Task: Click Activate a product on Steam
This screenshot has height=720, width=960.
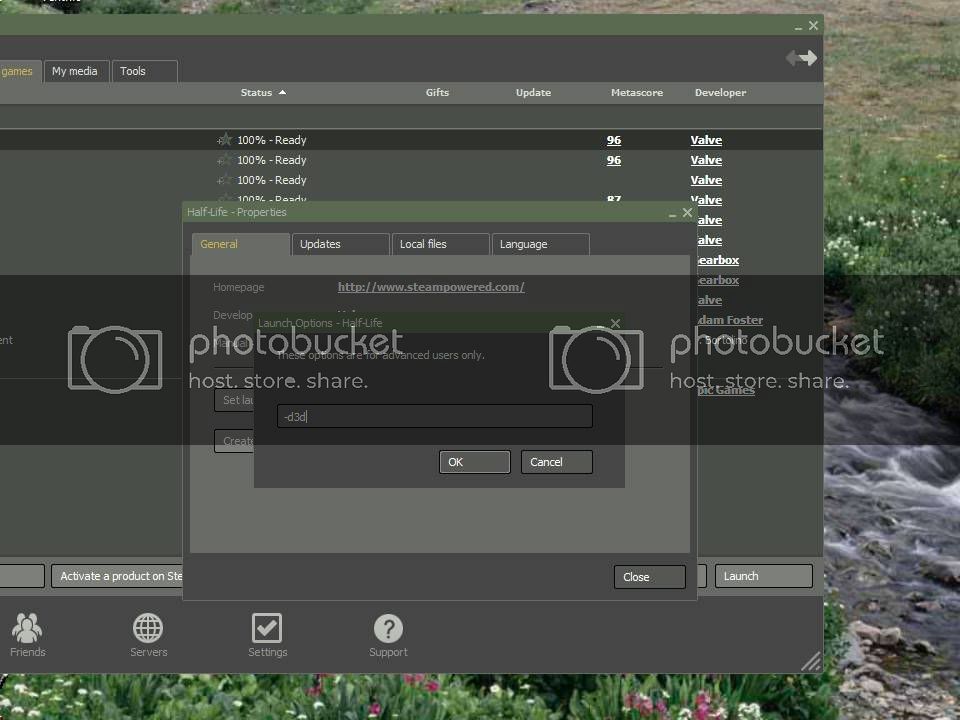Action: [x=118, y=576]
